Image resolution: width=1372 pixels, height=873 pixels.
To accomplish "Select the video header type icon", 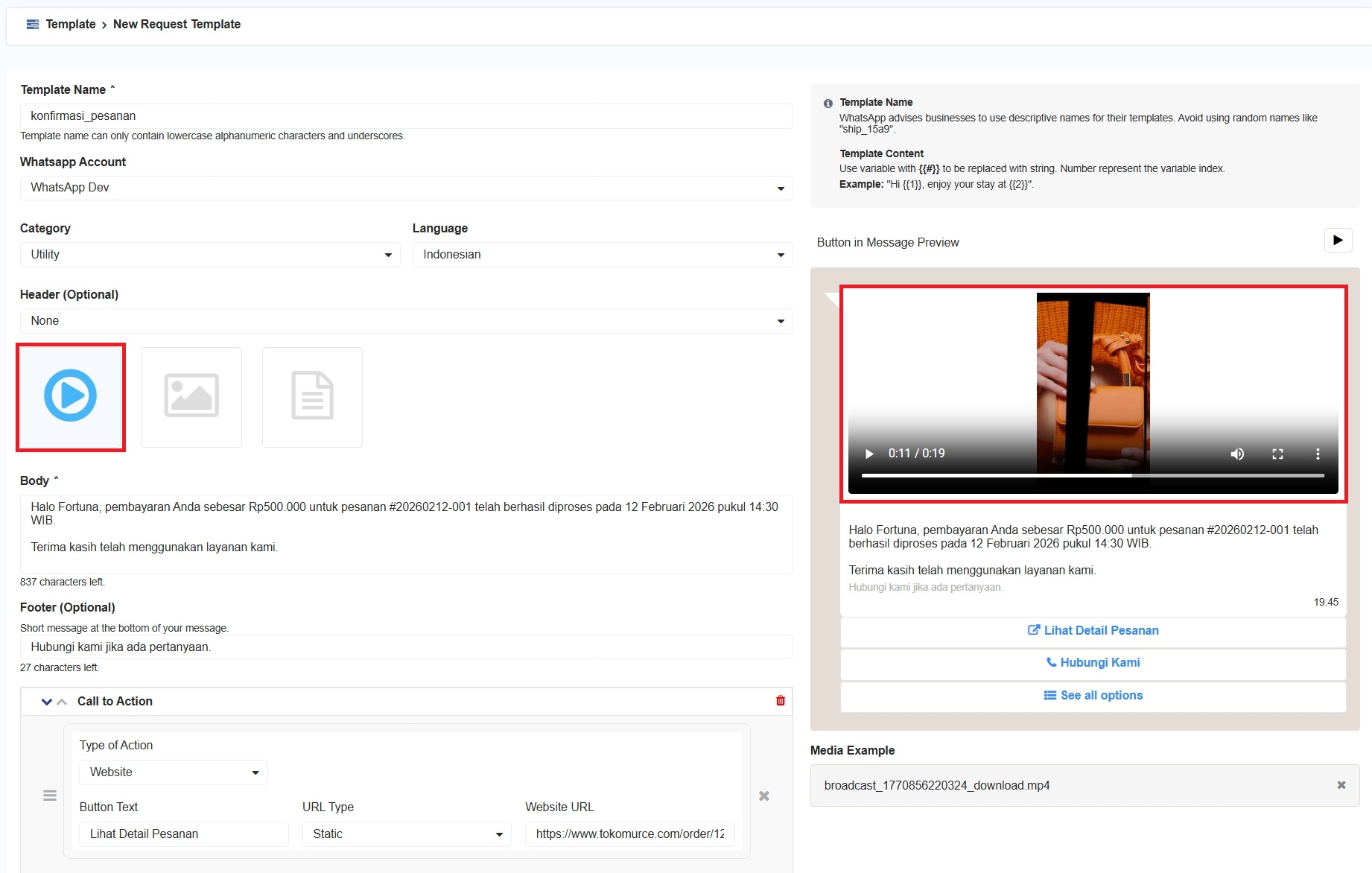I will [x=71, y=396].
